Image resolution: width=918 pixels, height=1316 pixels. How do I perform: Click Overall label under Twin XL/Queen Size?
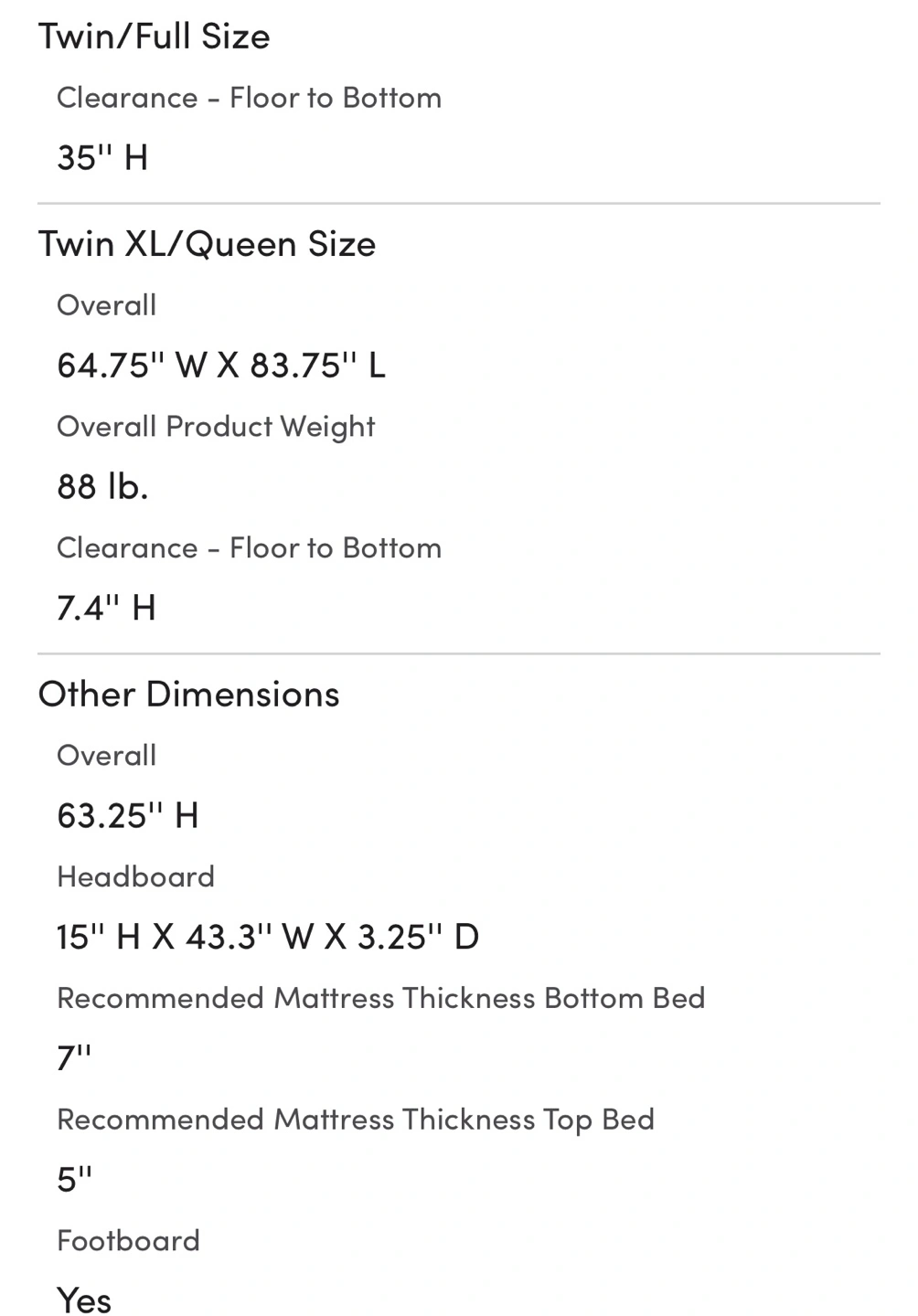coord(106,305)
